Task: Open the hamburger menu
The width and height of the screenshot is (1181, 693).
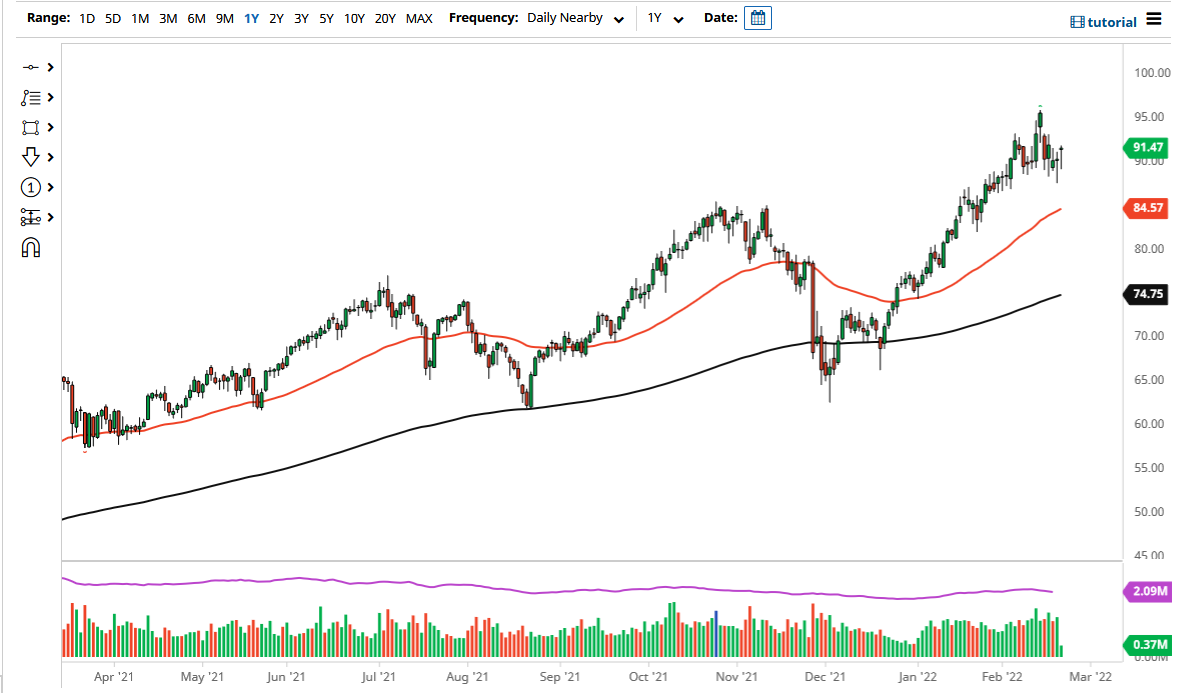Action: pyautogui.click(x=1154, y=19)
